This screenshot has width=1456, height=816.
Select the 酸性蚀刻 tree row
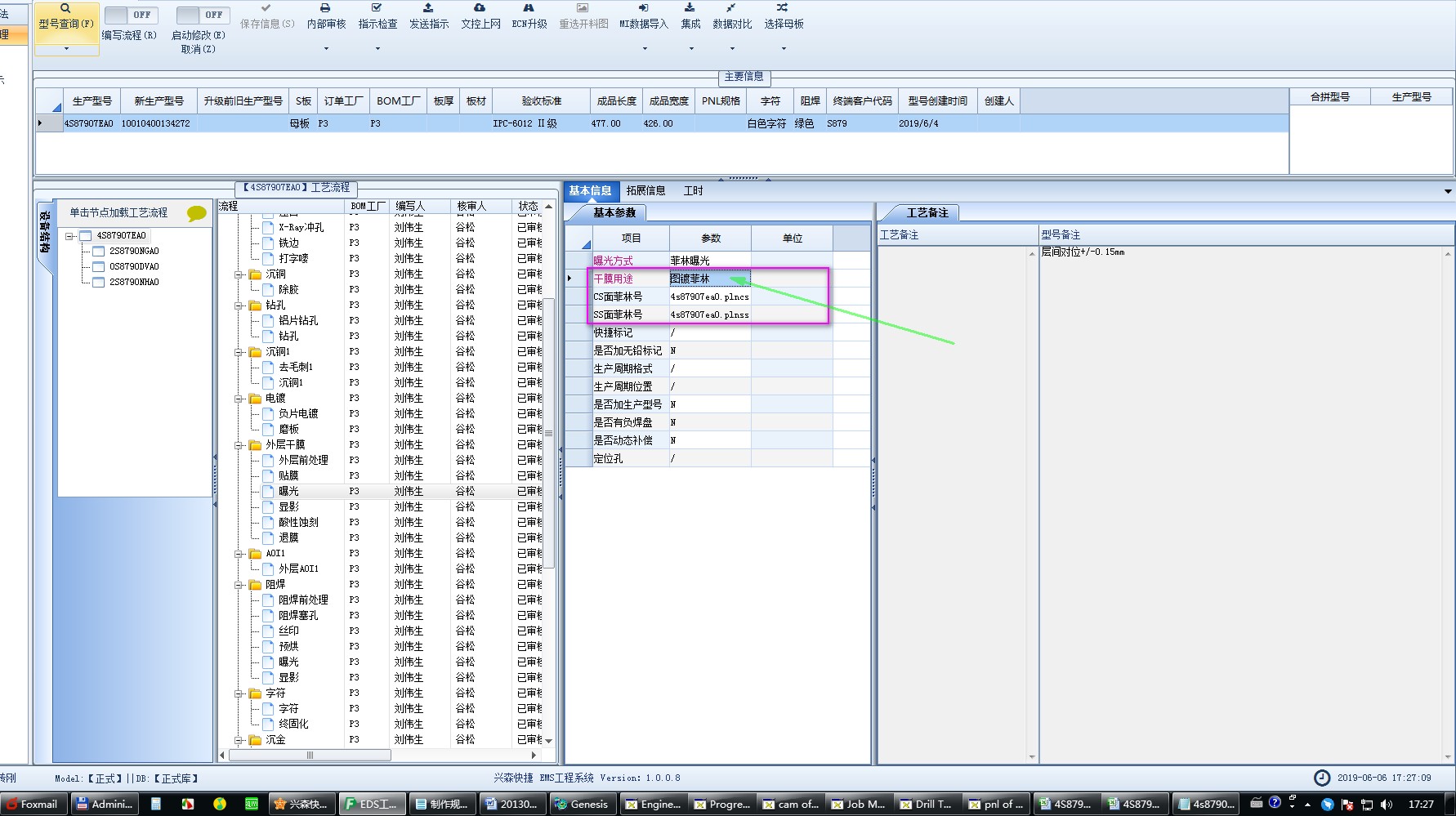[298, 522]
